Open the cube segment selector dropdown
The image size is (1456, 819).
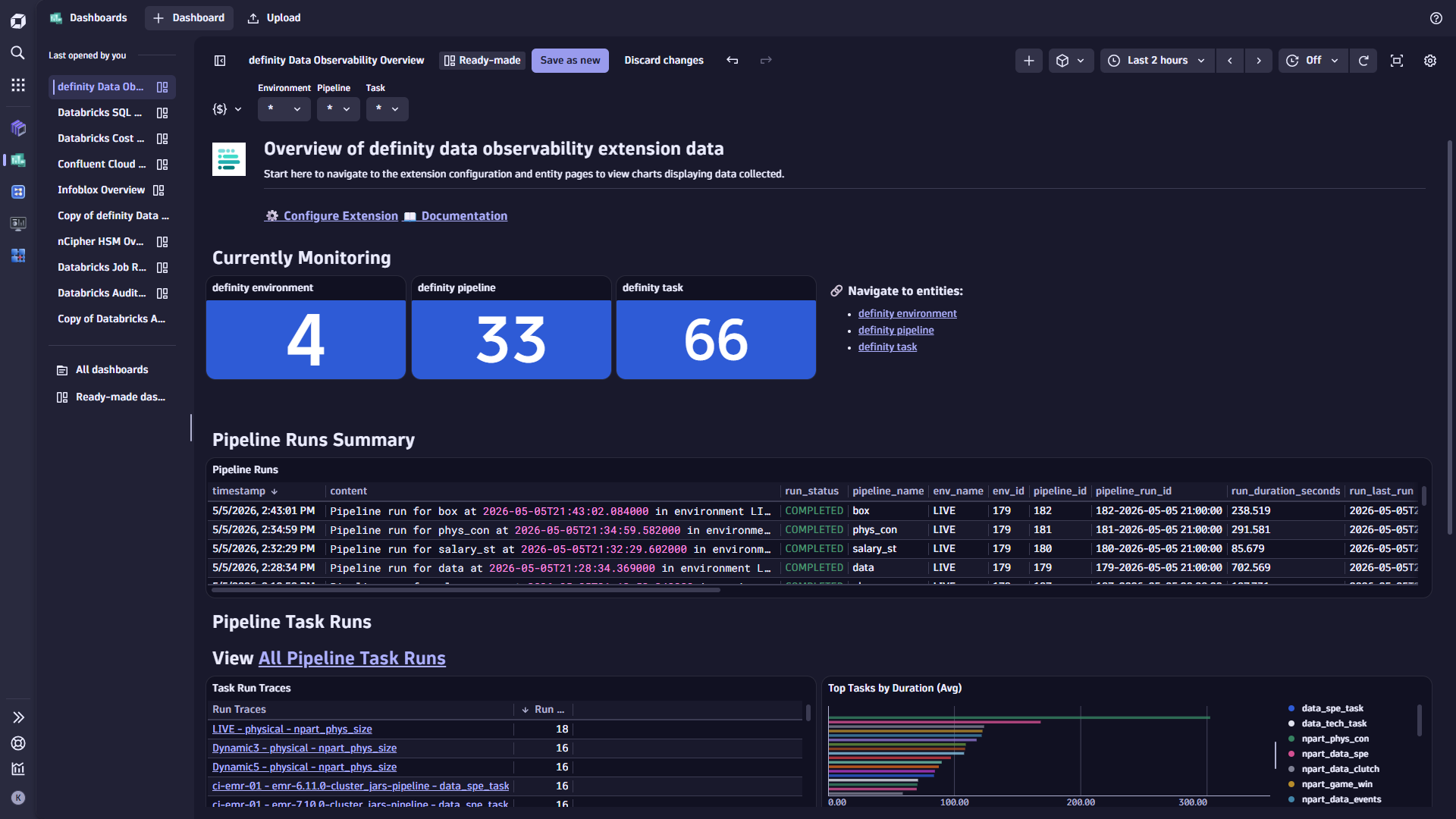[x=1071, y=61]
